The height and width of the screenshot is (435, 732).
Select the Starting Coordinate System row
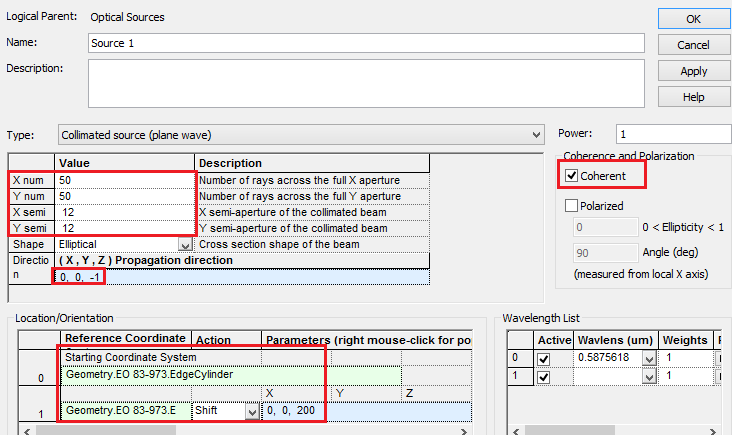(161, 358)
